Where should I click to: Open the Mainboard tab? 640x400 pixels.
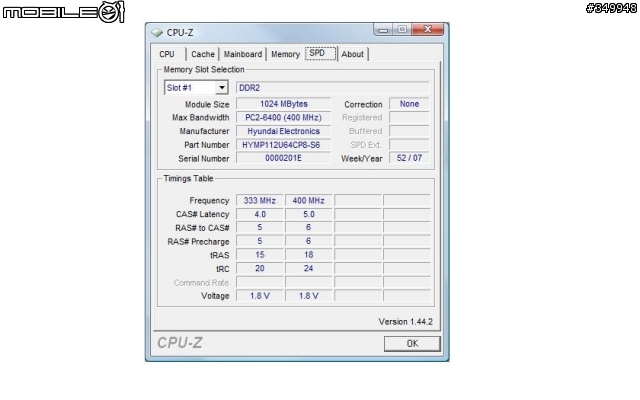(x=243, y=54)
